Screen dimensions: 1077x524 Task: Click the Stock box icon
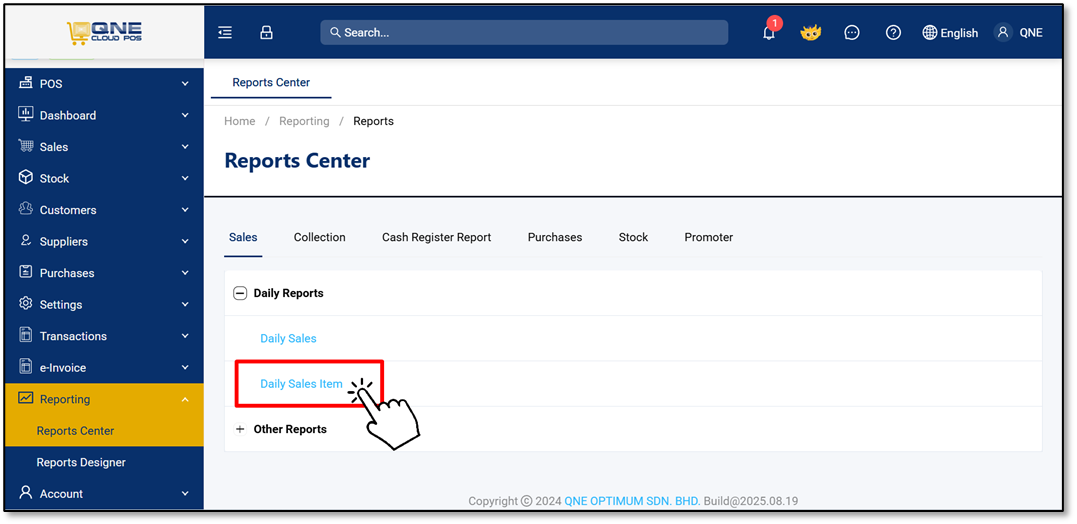[25, 178]
